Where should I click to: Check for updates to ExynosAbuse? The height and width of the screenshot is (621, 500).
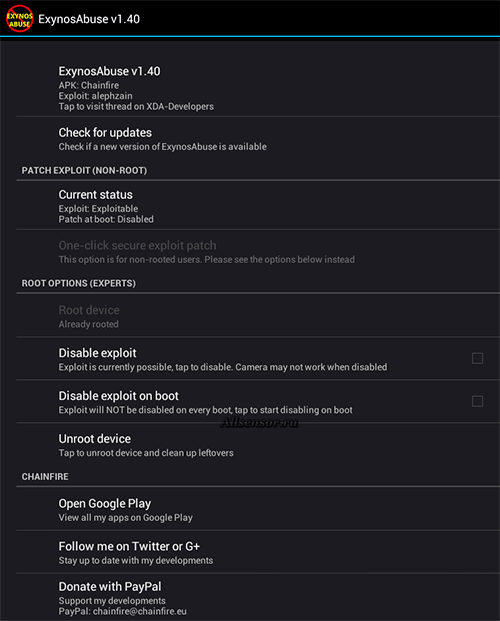pyautogui.click(x=258, y=139)
